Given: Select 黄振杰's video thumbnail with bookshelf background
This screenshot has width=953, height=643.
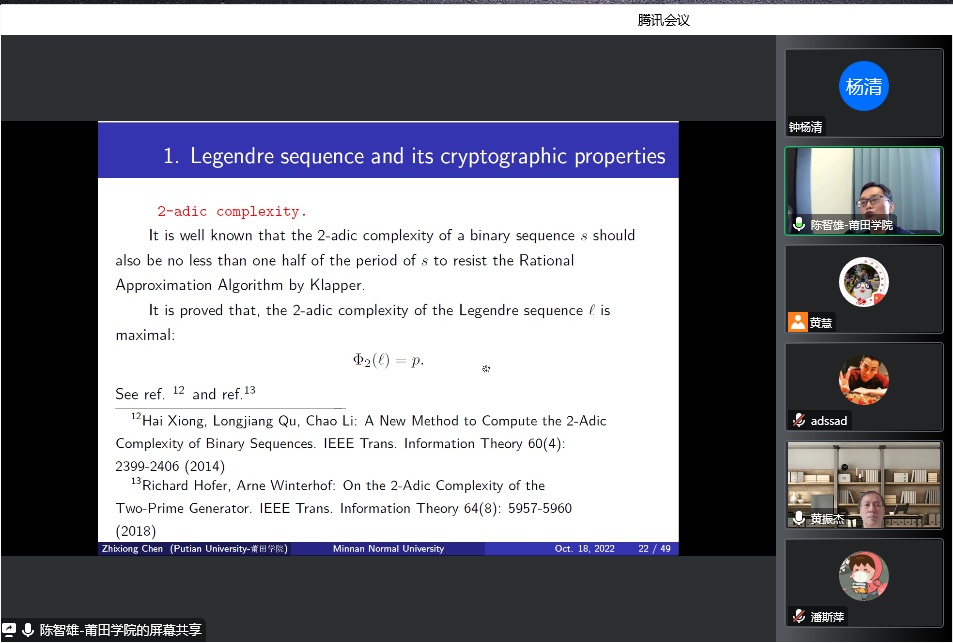Looking at the screenshot, I should tap(863, 484).
